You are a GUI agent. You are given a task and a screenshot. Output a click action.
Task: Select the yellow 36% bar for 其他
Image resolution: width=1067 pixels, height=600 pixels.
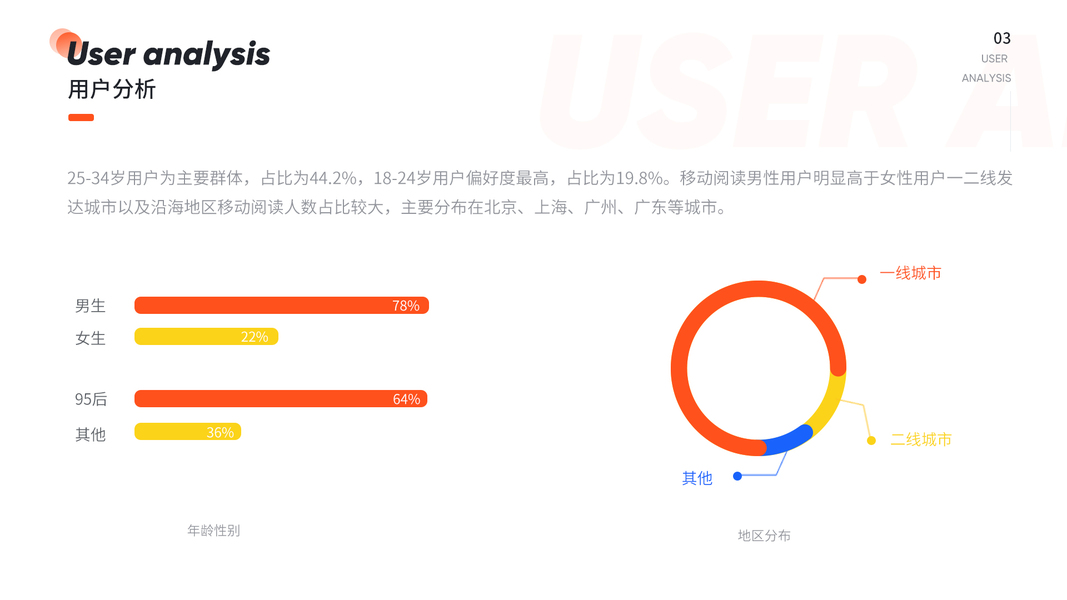click(x=188, y=432)
